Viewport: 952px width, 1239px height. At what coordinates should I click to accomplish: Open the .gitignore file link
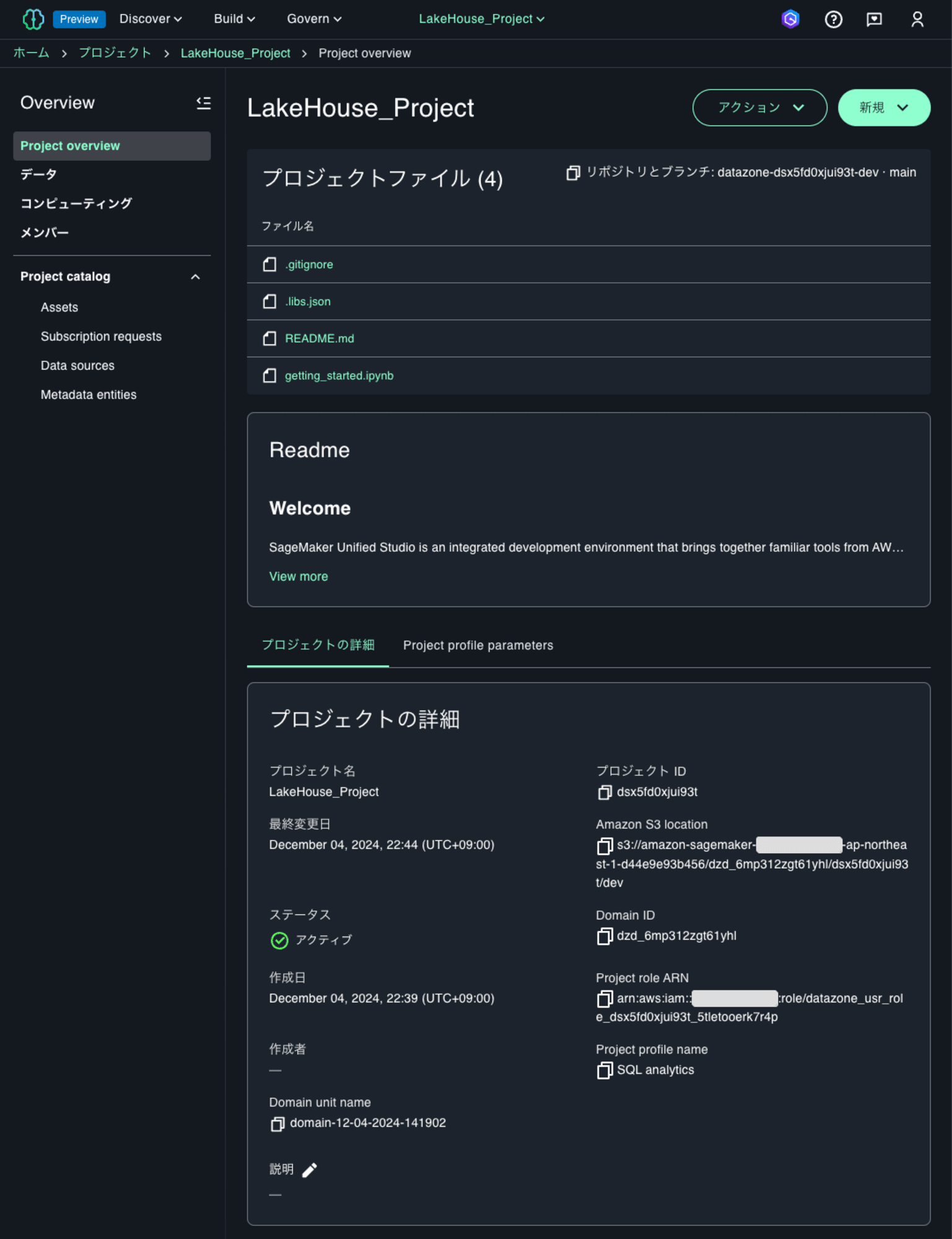(x=309, y=265)
